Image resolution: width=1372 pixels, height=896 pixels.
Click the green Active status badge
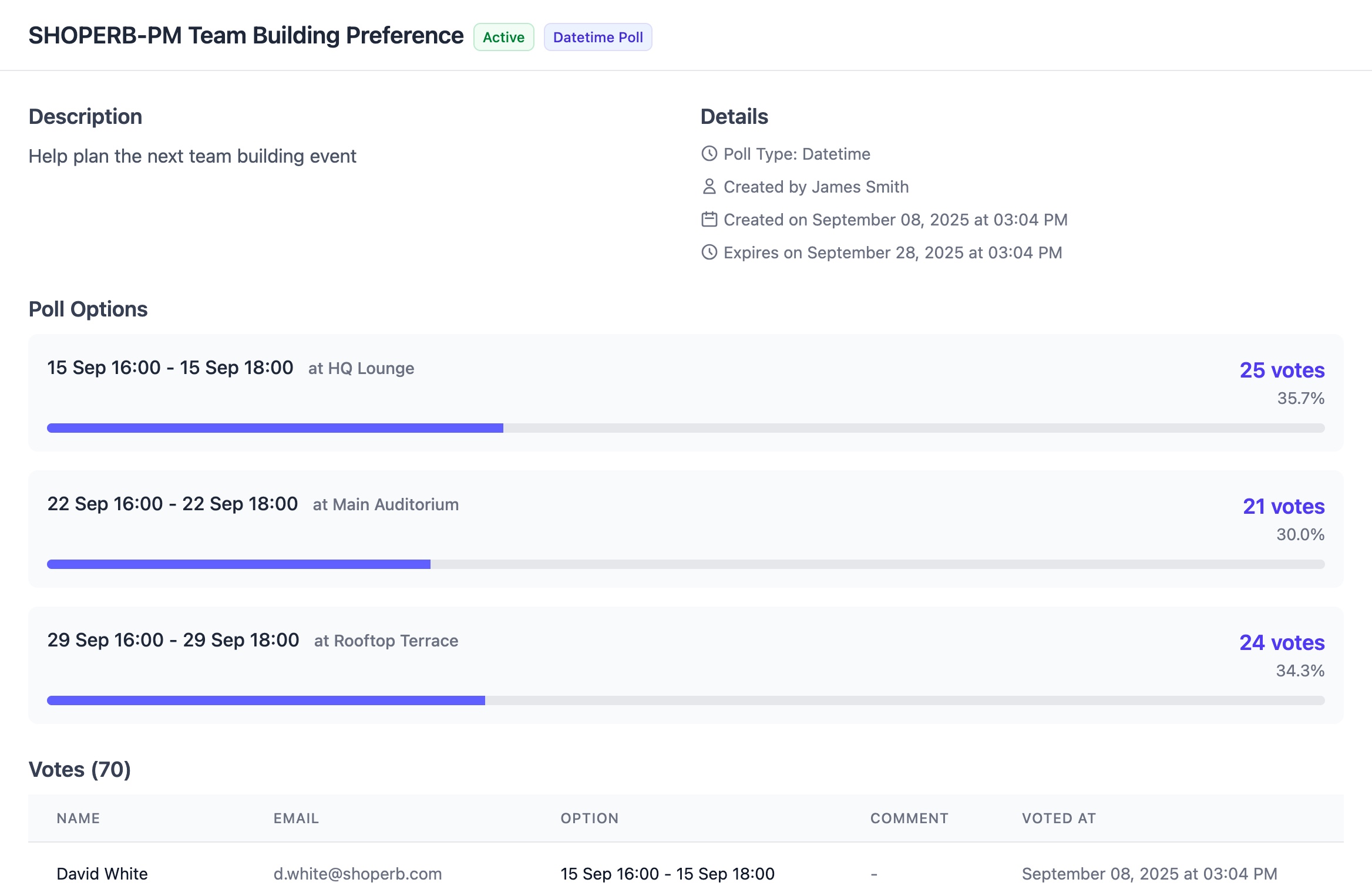coord(503,37)
